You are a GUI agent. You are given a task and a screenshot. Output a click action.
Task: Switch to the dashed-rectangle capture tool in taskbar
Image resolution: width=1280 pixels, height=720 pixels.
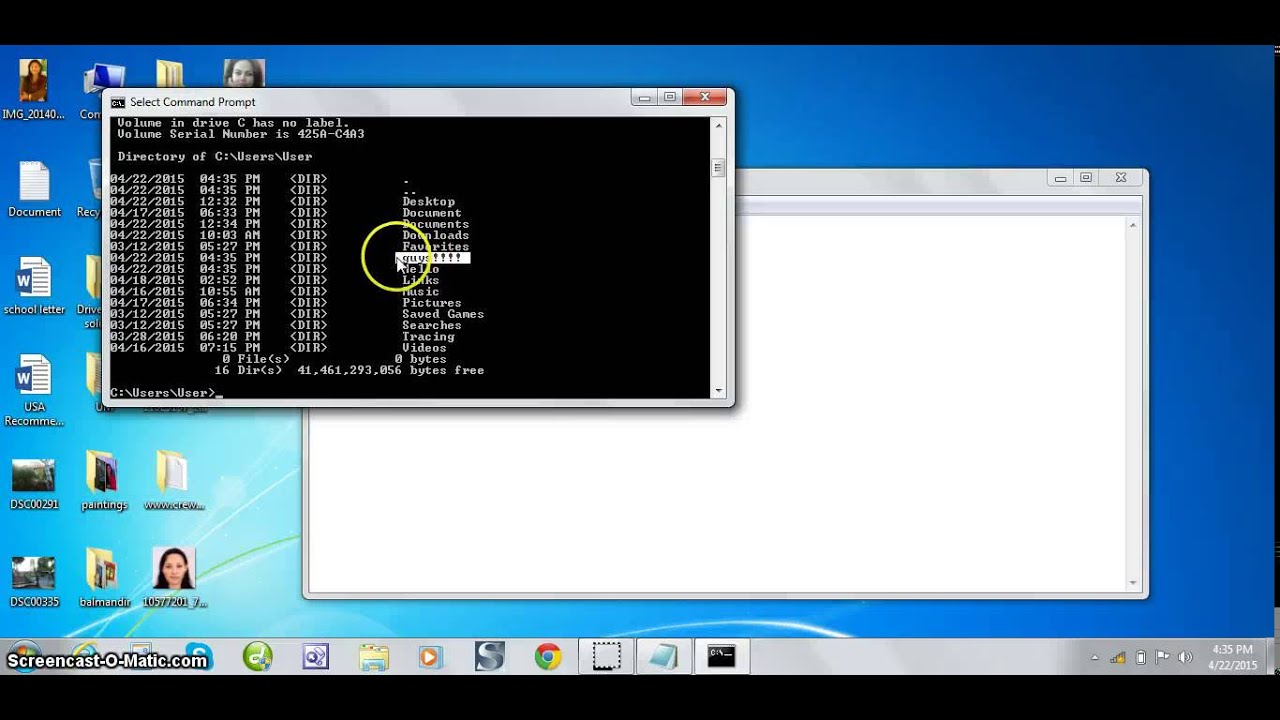(606, 657)
